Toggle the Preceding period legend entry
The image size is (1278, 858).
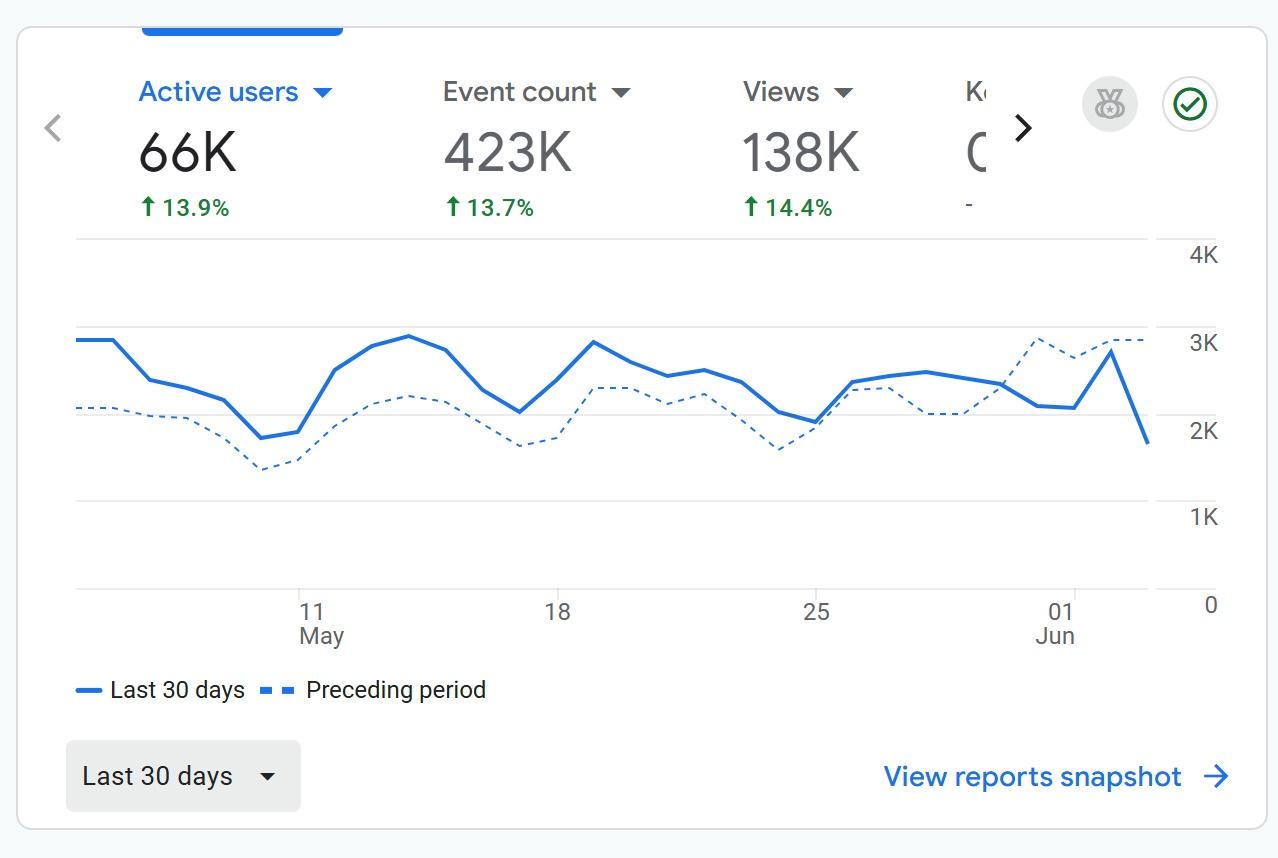click(373, 690)
